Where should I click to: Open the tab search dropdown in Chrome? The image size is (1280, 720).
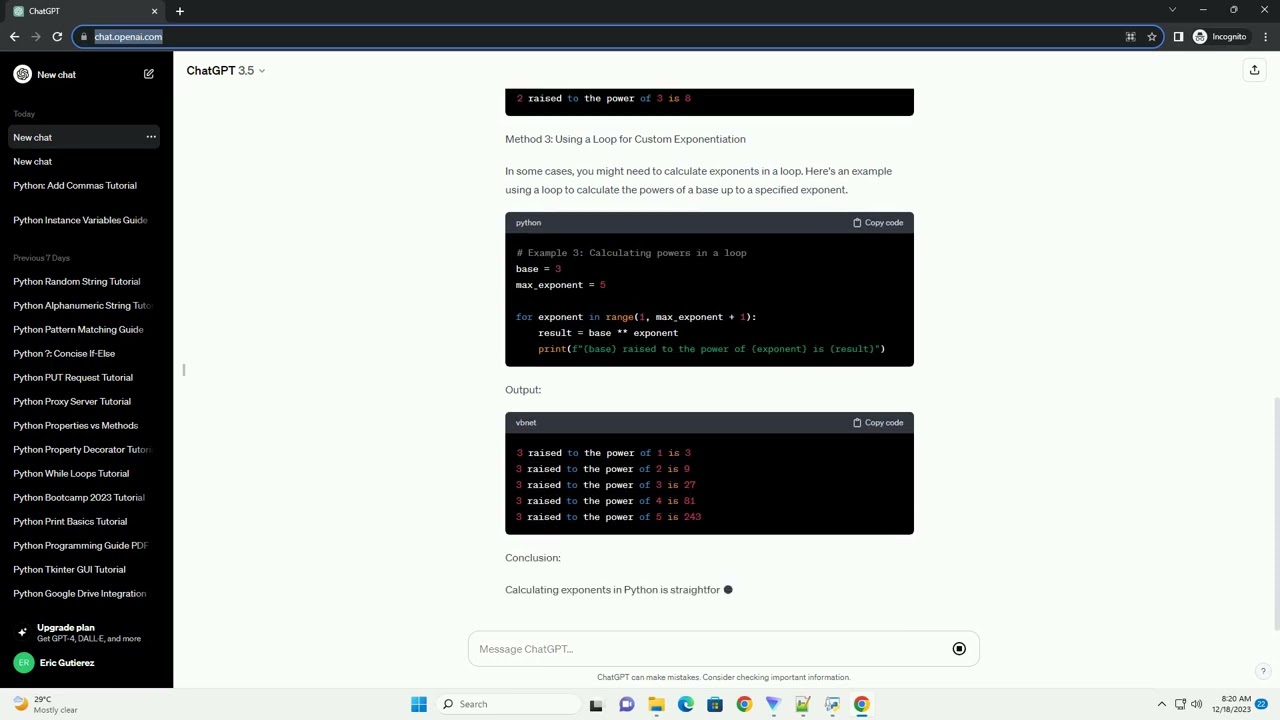[x=1172, y=10]
